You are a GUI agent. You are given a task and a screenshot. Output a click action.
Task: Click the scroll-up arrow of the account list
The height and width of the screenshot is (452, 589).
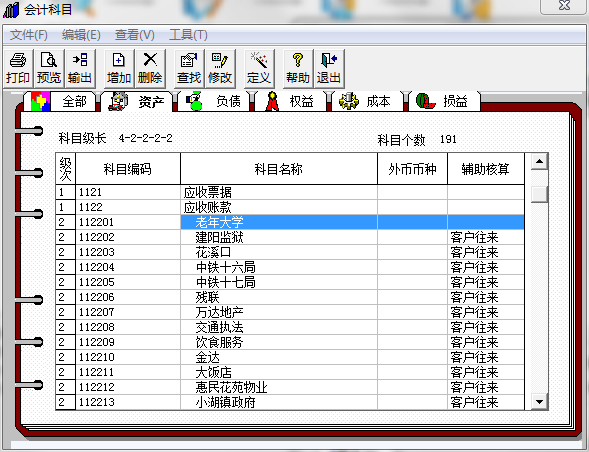(x=539, y=162)
